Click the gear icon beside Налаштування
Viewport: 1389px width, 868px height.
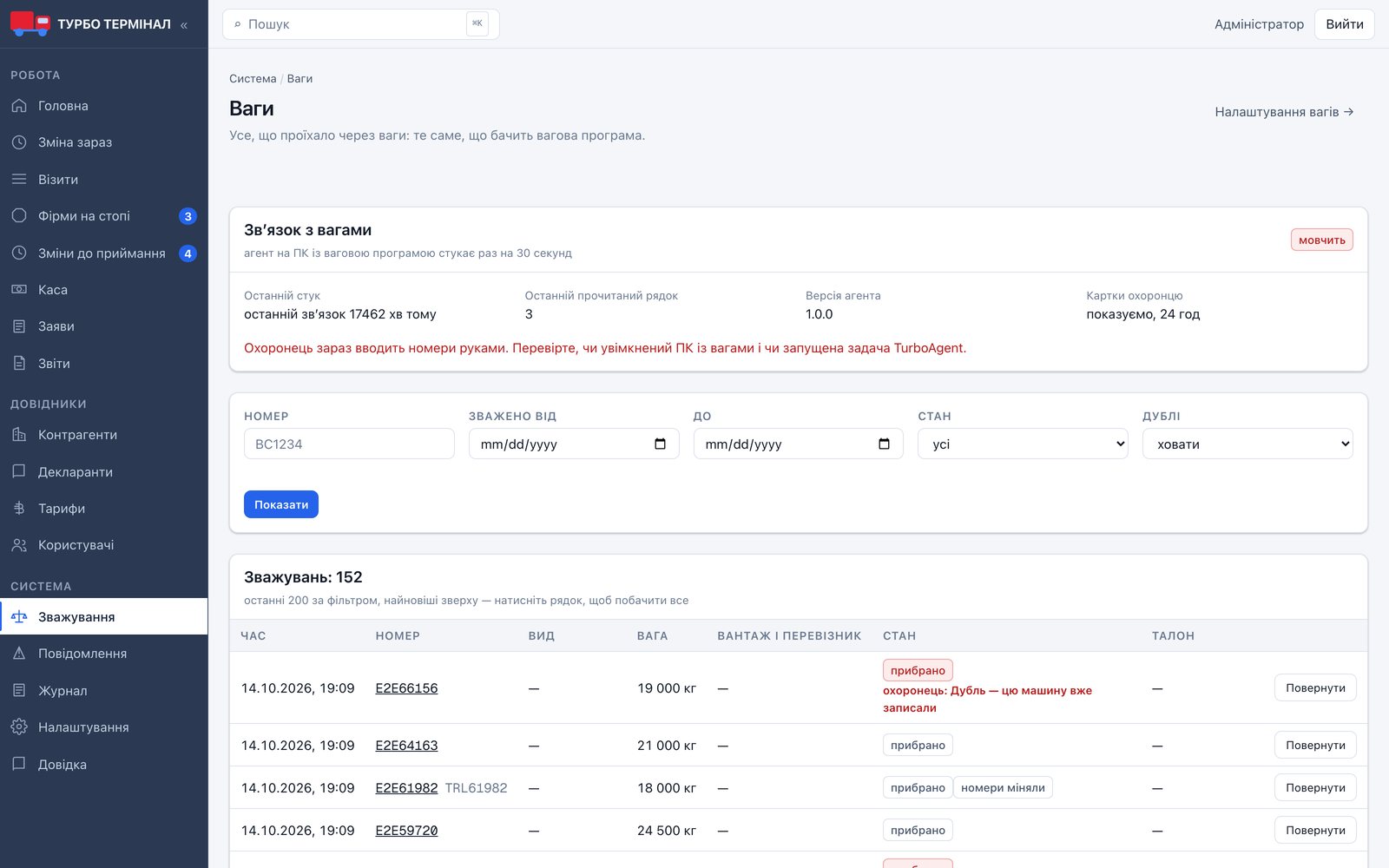19,727
